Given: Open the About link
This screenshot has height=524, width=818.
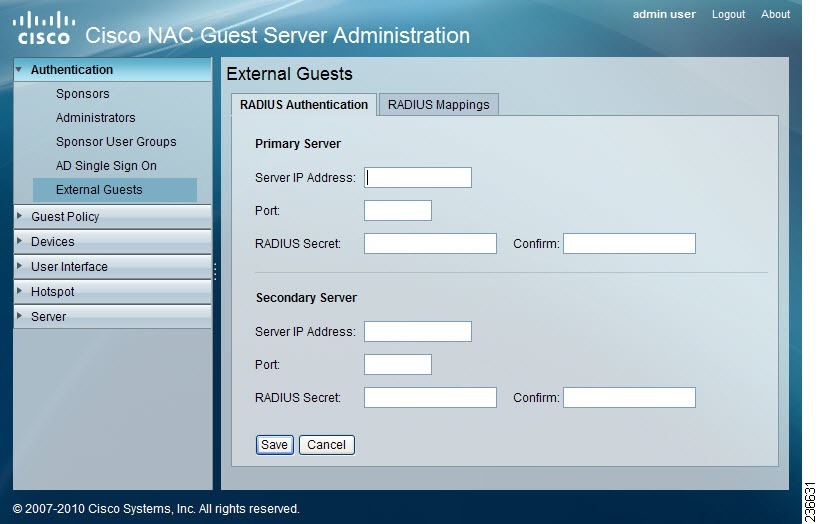Looking at the screenshot, I should click(x=775, y=15).
